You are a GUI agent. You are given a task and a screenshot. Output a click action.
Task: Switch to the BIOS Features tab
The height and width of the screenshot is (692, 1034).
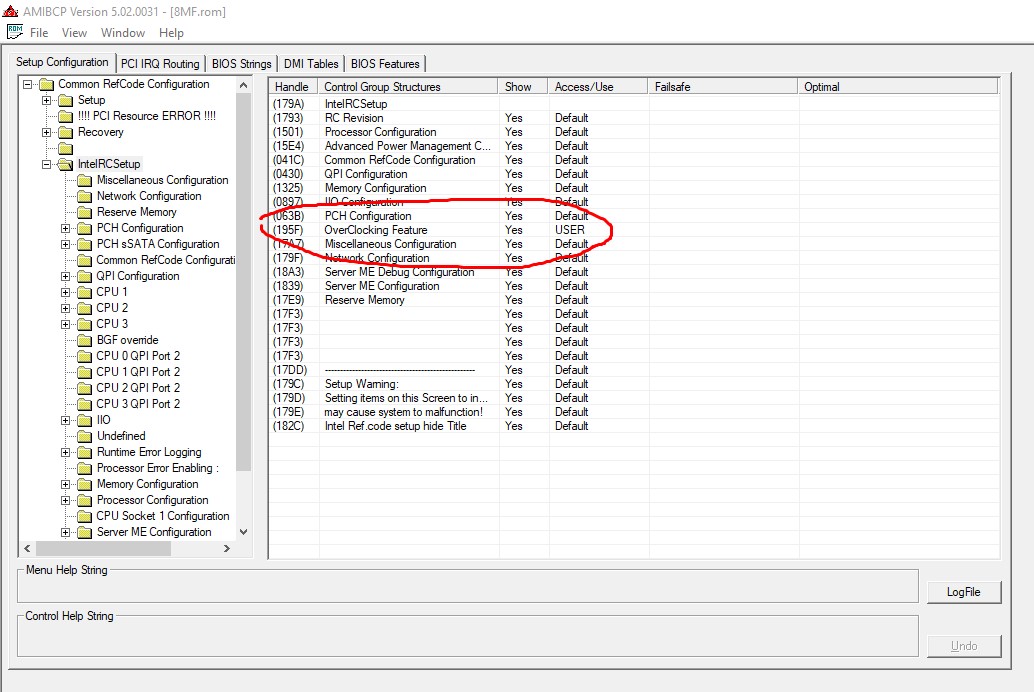pyautogui.click(x=385, y=63)
